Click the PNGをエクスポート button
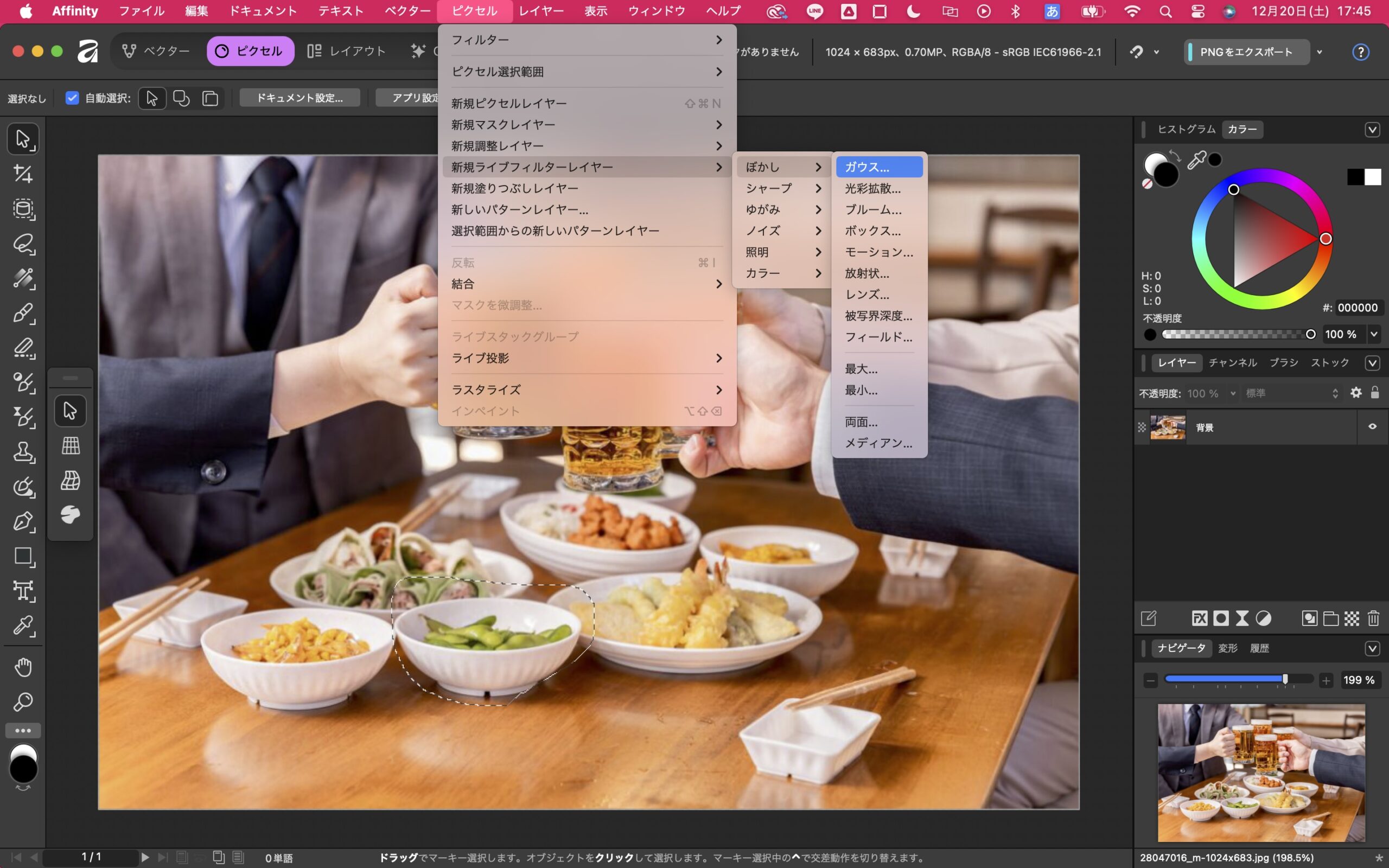 (x=1246, y=52)
